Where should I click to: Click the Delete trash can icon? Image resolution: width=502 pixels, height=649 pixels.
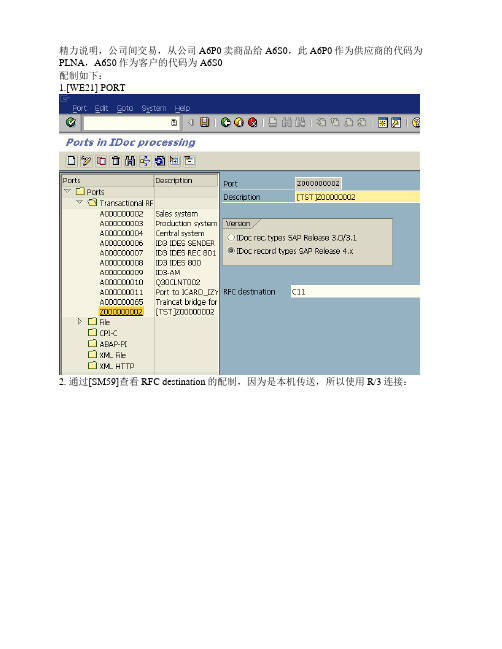click(116, 161)
